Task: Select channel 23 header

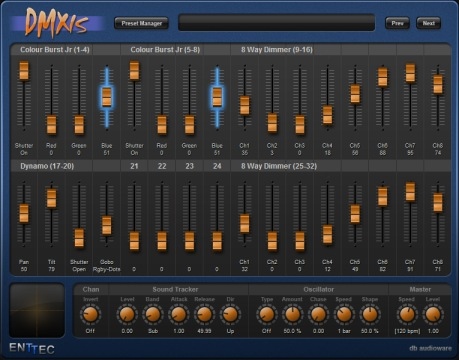Action: 189,166
